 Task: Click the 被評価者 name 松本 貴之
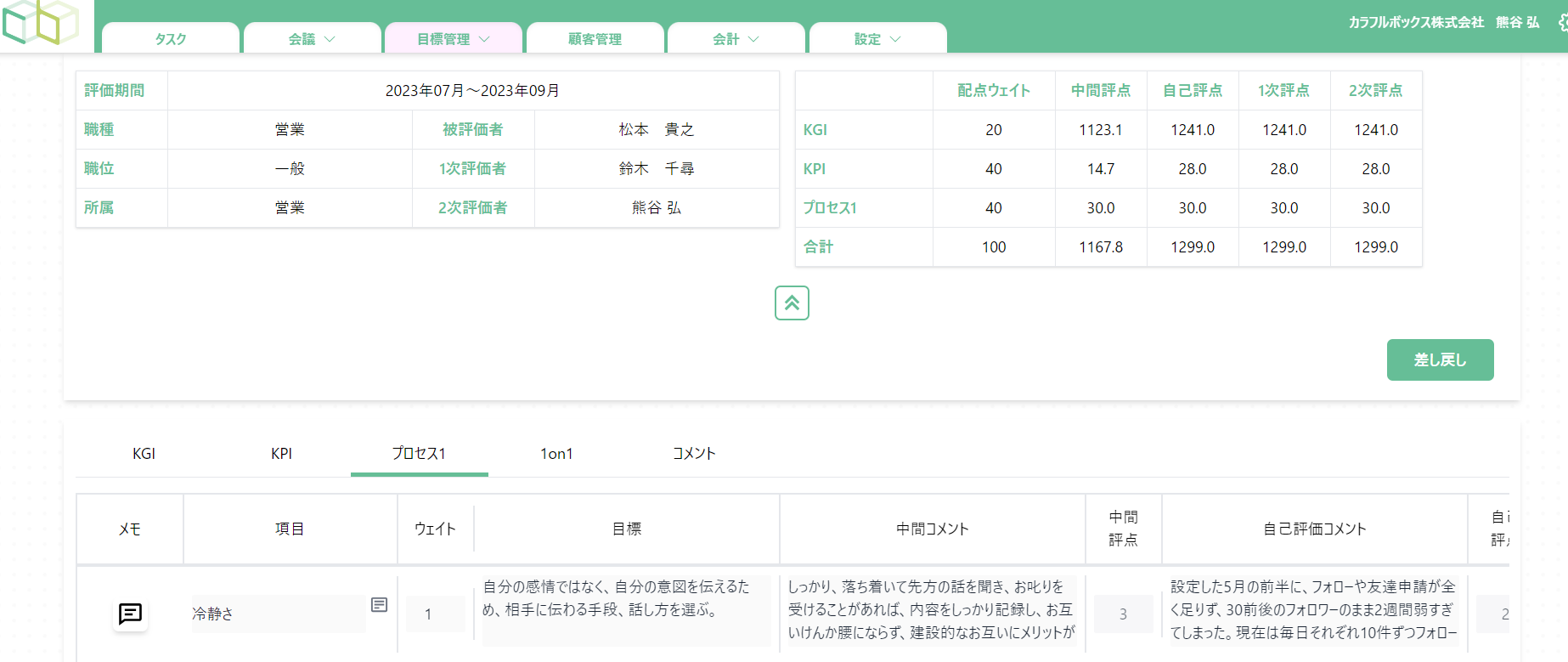[657, 129]
